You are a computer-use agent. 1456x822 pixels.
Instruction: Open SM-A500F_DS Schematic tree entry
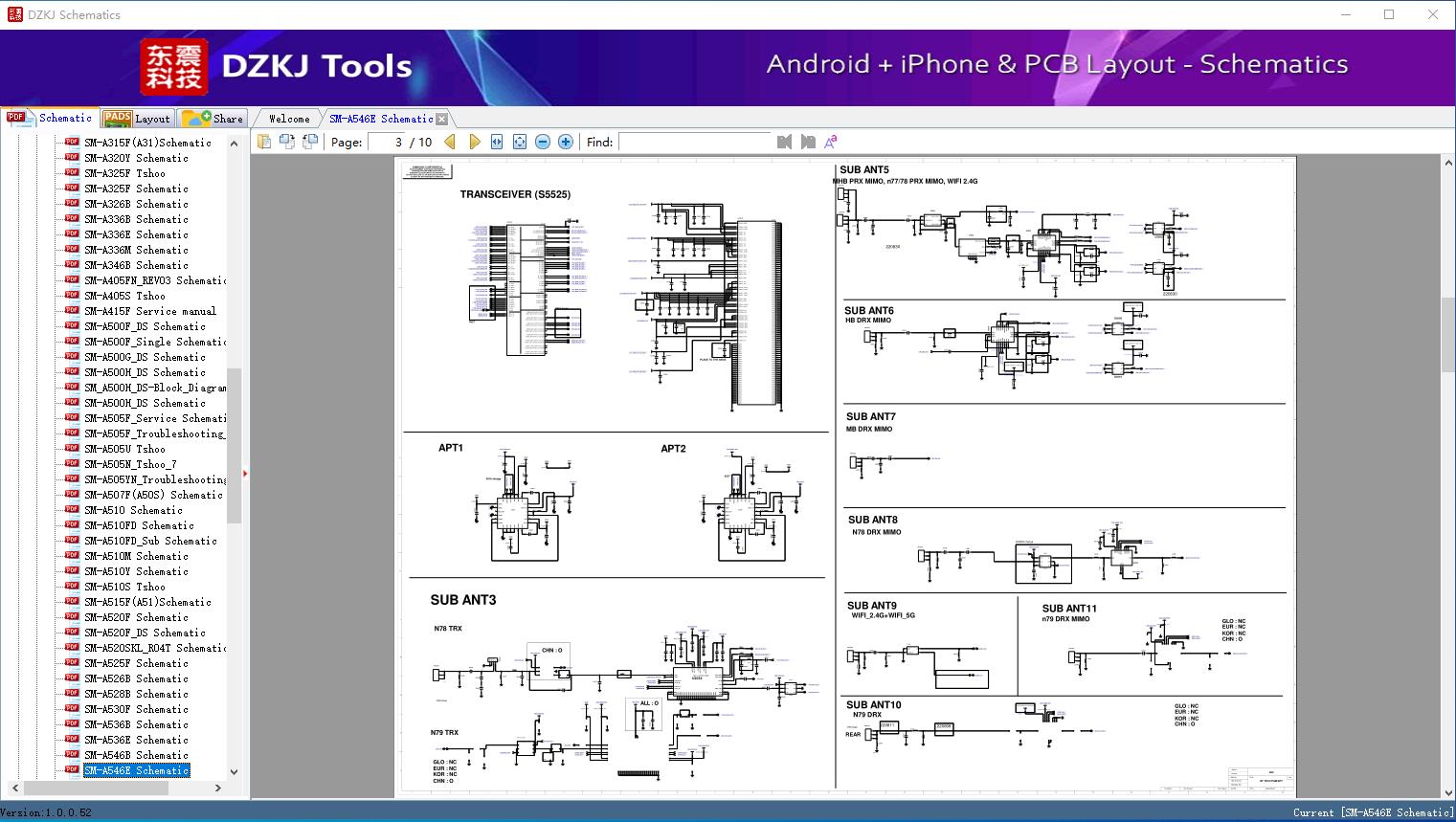(x=145, y=326)
